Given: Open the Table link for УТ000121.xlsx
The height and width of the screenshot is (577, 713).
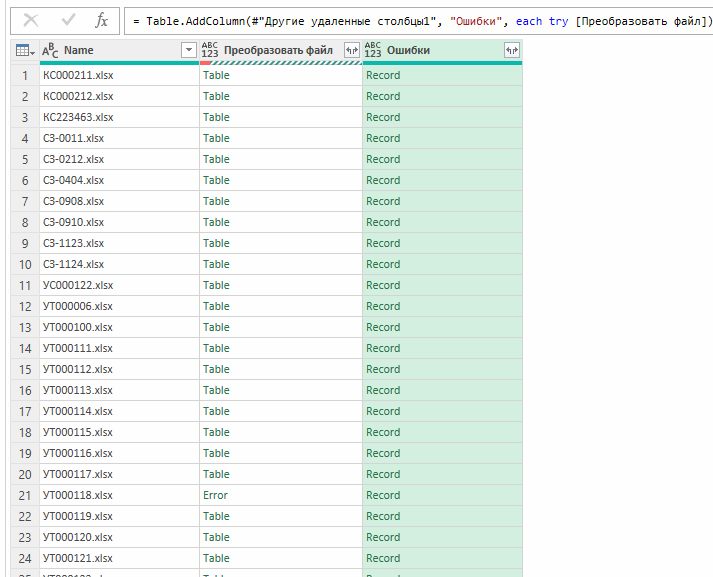Looking at the screenshot, I should coord(216,558).
